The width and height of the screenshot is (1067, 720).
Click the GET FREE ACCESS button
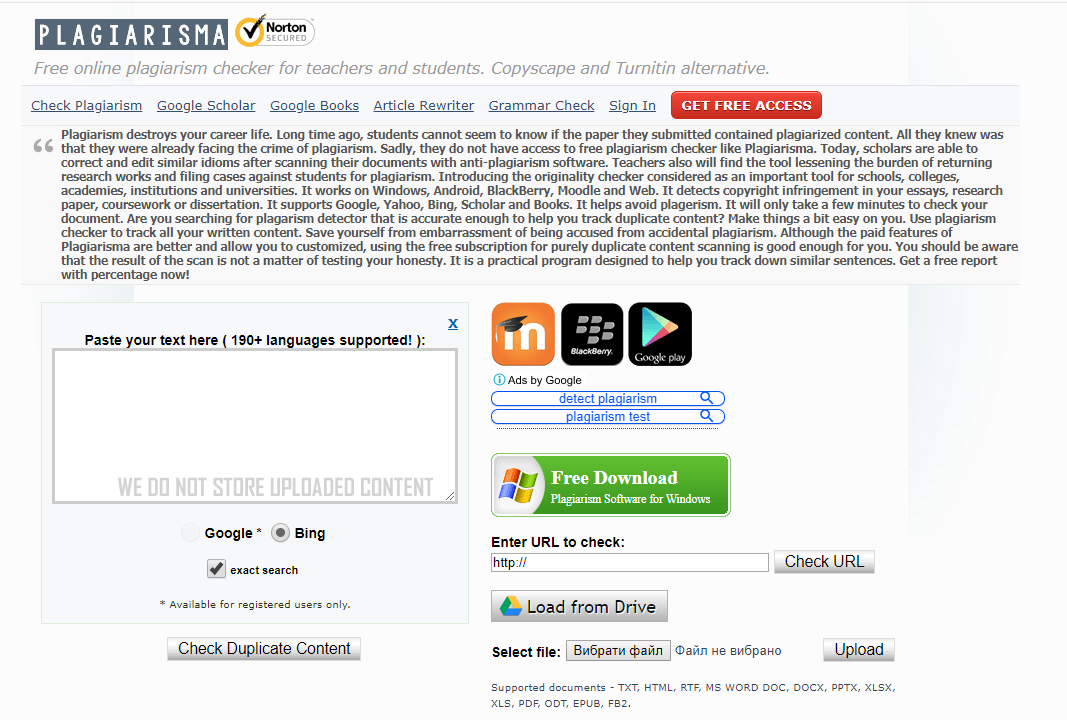(746, 105)
